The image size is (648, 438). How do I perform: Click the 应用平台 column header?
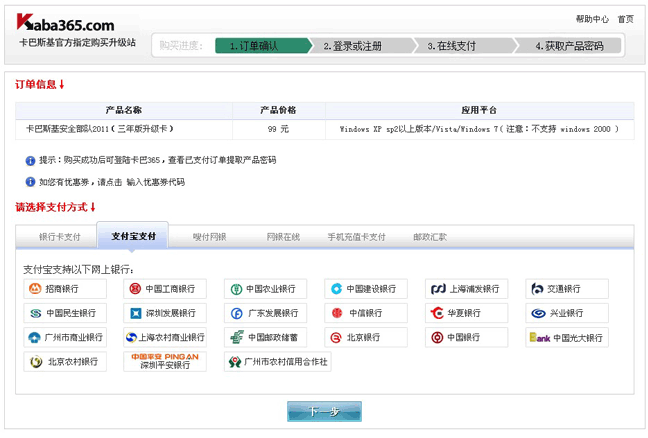(x=479, y=110)
